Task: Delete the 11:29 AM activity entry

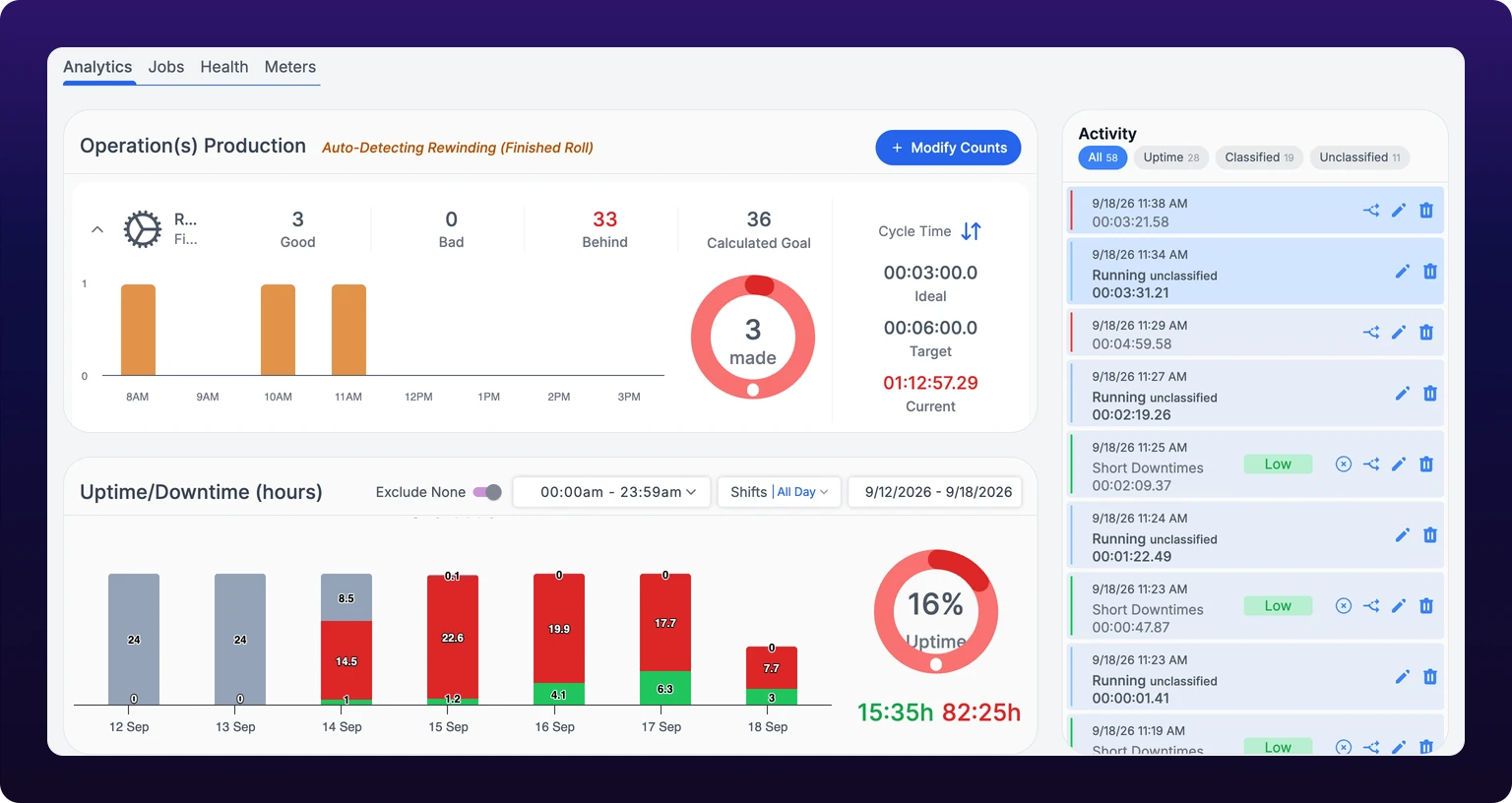Action: (1426, 333)
